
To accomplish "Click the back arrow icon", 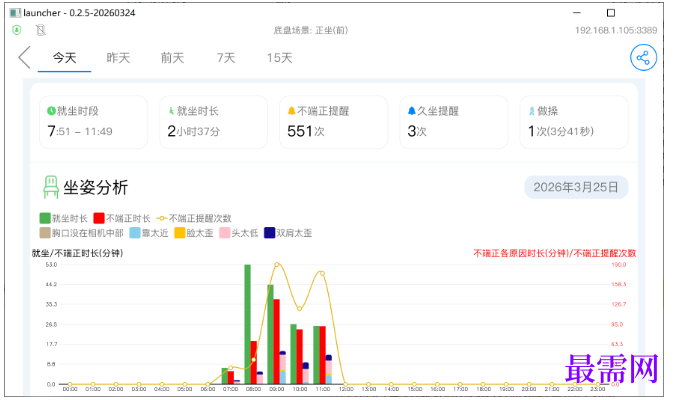I will coord(24,57).
